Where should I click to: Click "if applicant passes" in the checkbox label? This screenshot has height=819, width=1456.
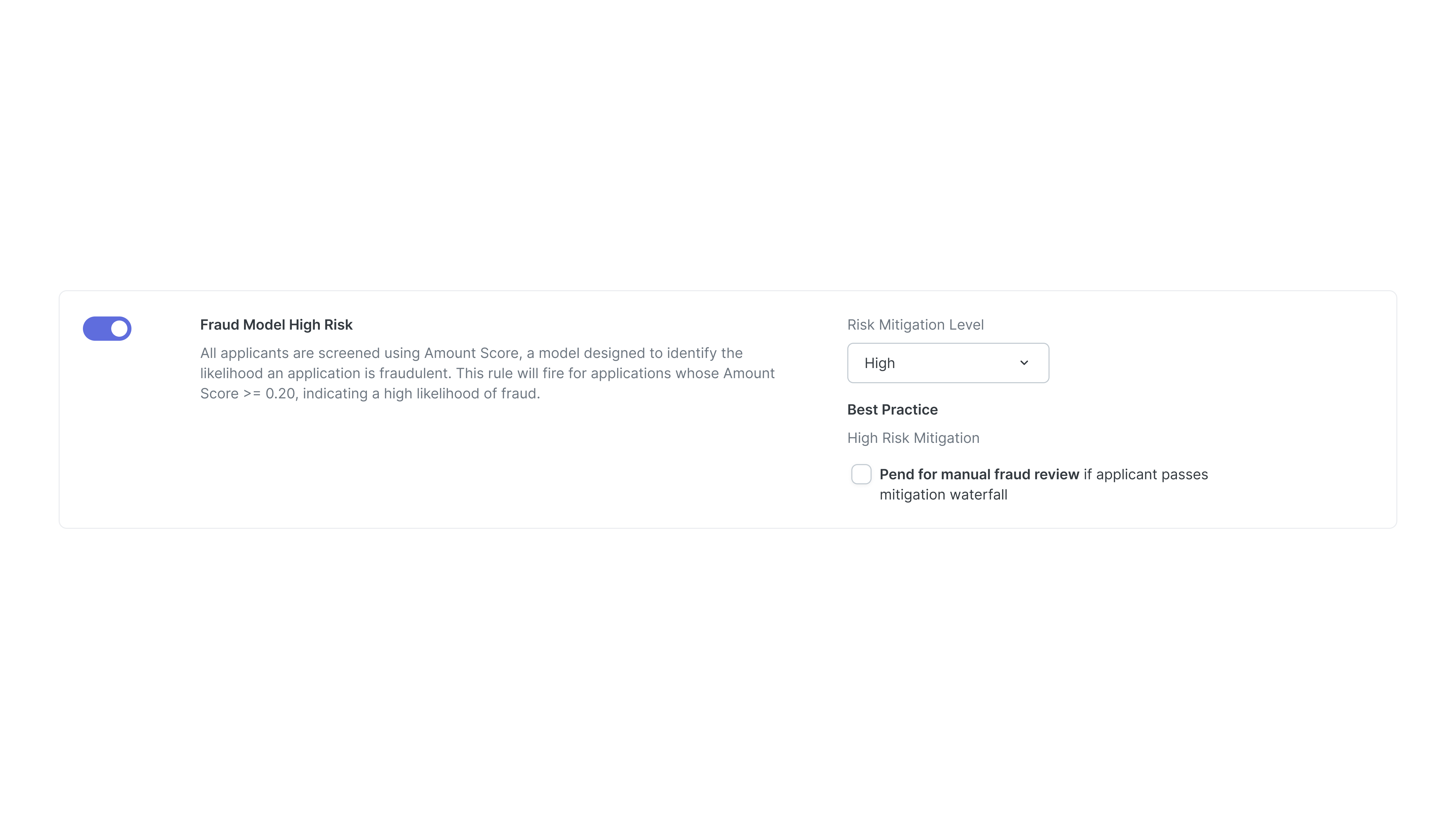point(1145,474)
